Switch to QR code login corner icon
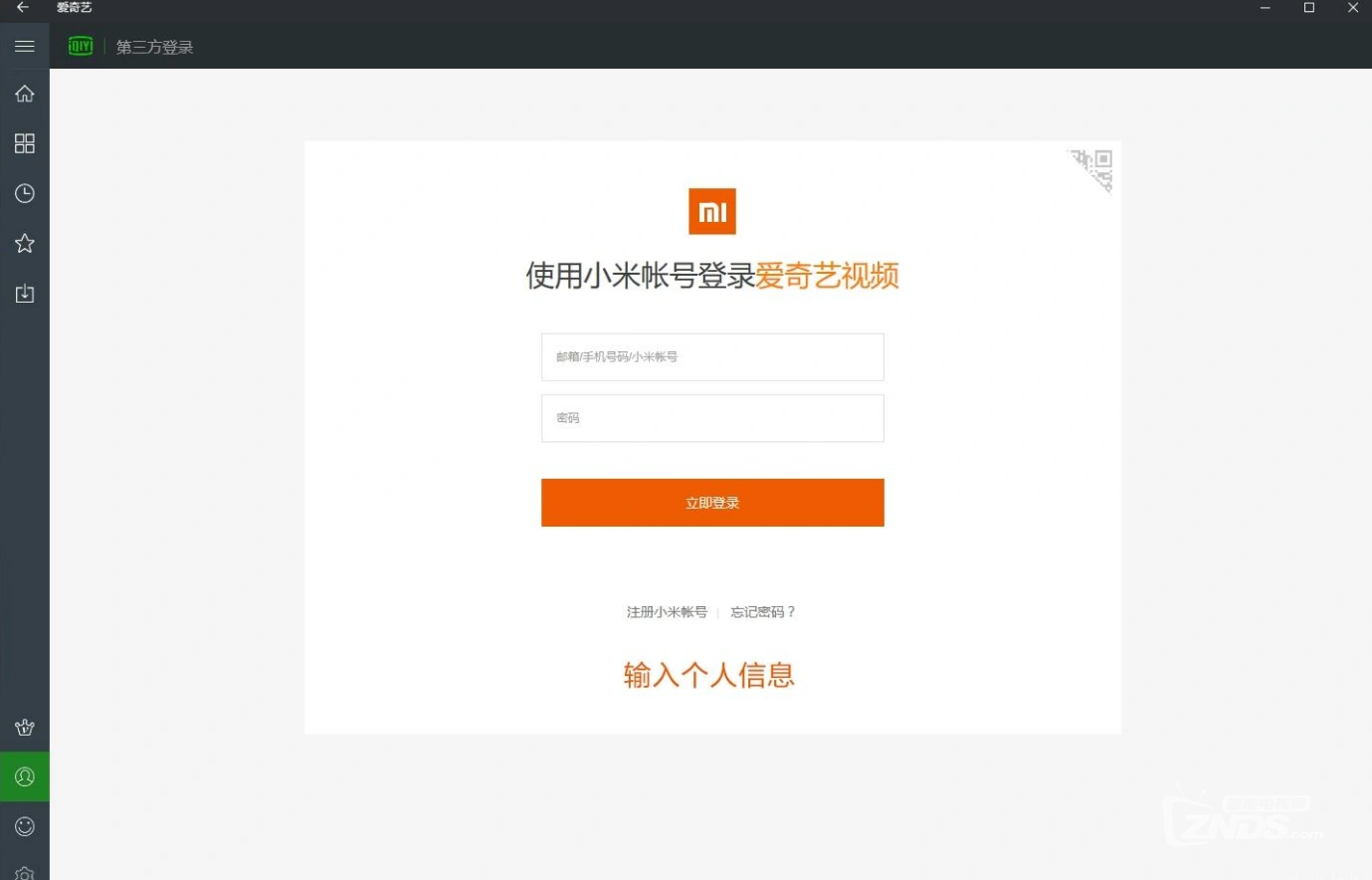Viewport: 1372px width, 880px height. 1091,169
